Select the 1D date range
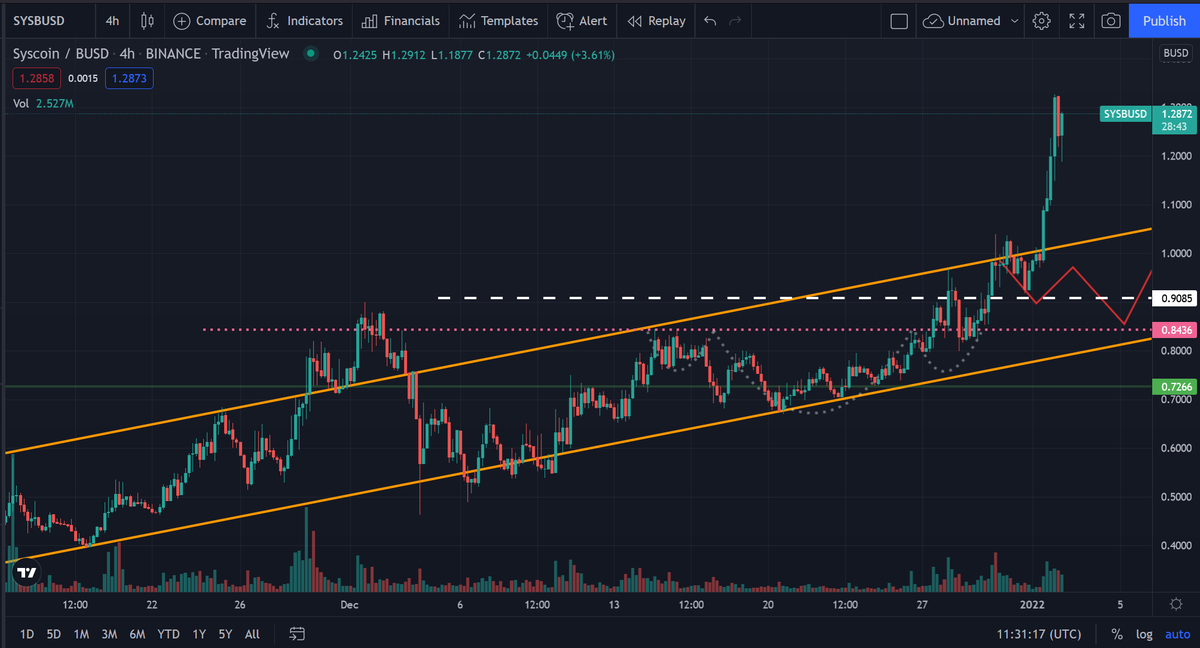1200x648 pixels. 27,634
